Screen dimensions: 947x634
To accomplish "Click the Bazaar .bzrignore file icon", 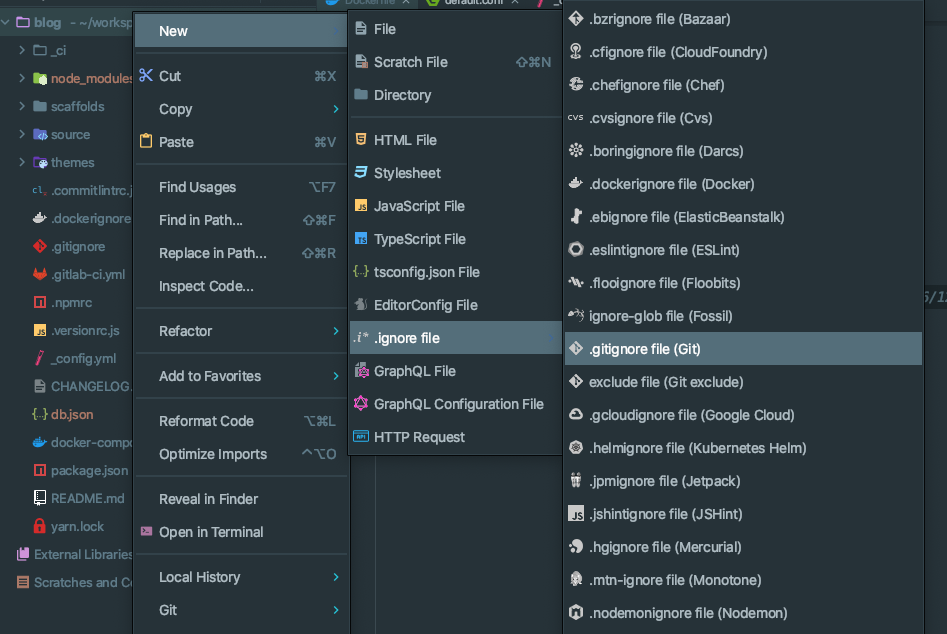I will pos(576,19).
